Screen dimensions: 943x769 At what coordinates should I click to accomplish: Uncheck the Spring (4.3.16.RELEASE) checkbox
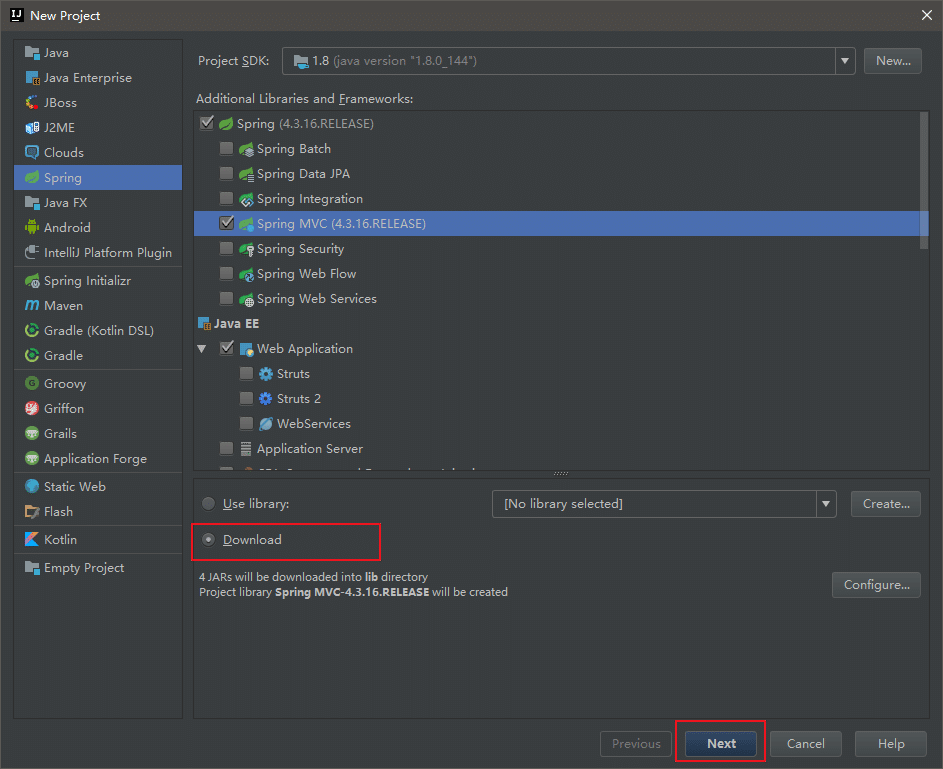point(207,123)
